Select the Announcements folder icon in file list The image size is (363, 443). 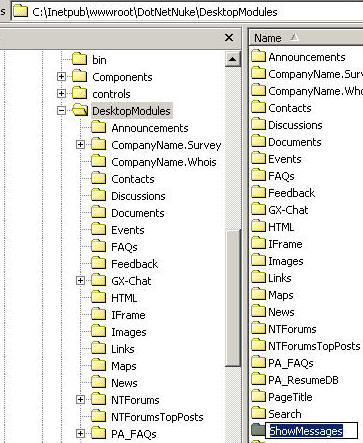[x=258, y=56]
